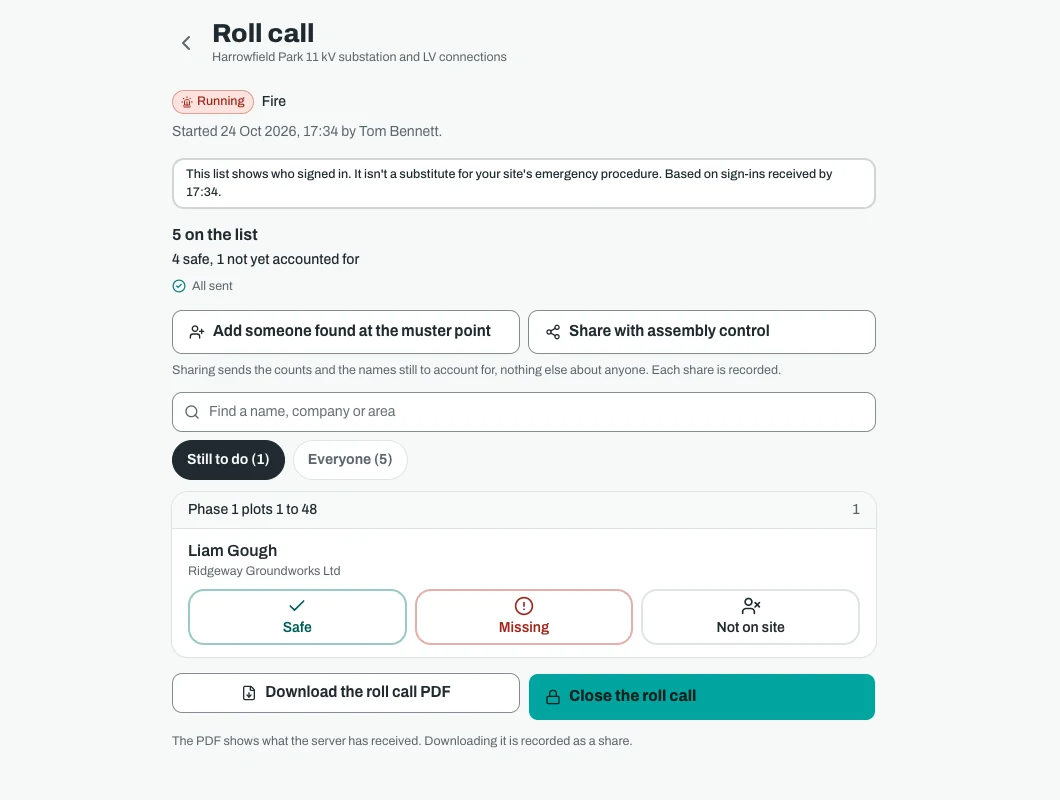
Task: Go back using the left chevron arrow
Action: pos(187,43)
